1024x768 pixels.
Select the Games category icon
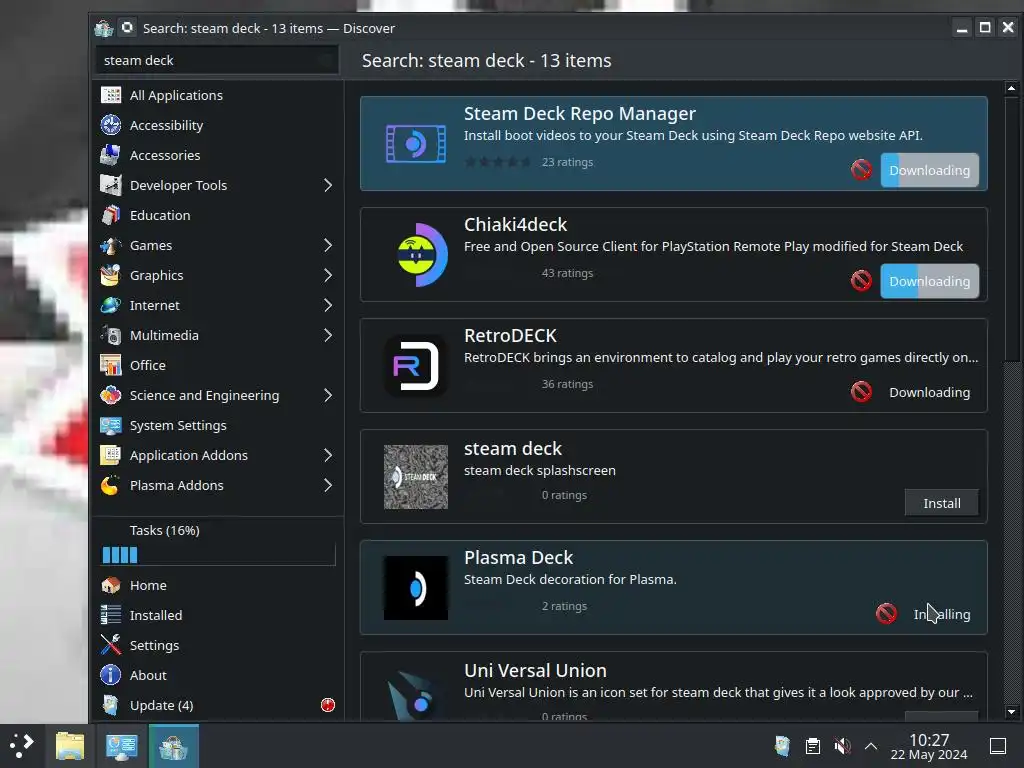coord(110,246)
